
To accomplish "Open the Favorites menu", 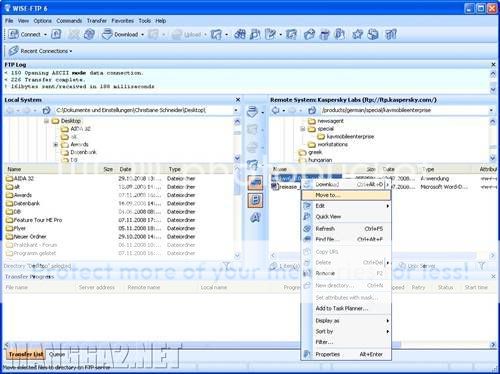I will click(122, 21).
